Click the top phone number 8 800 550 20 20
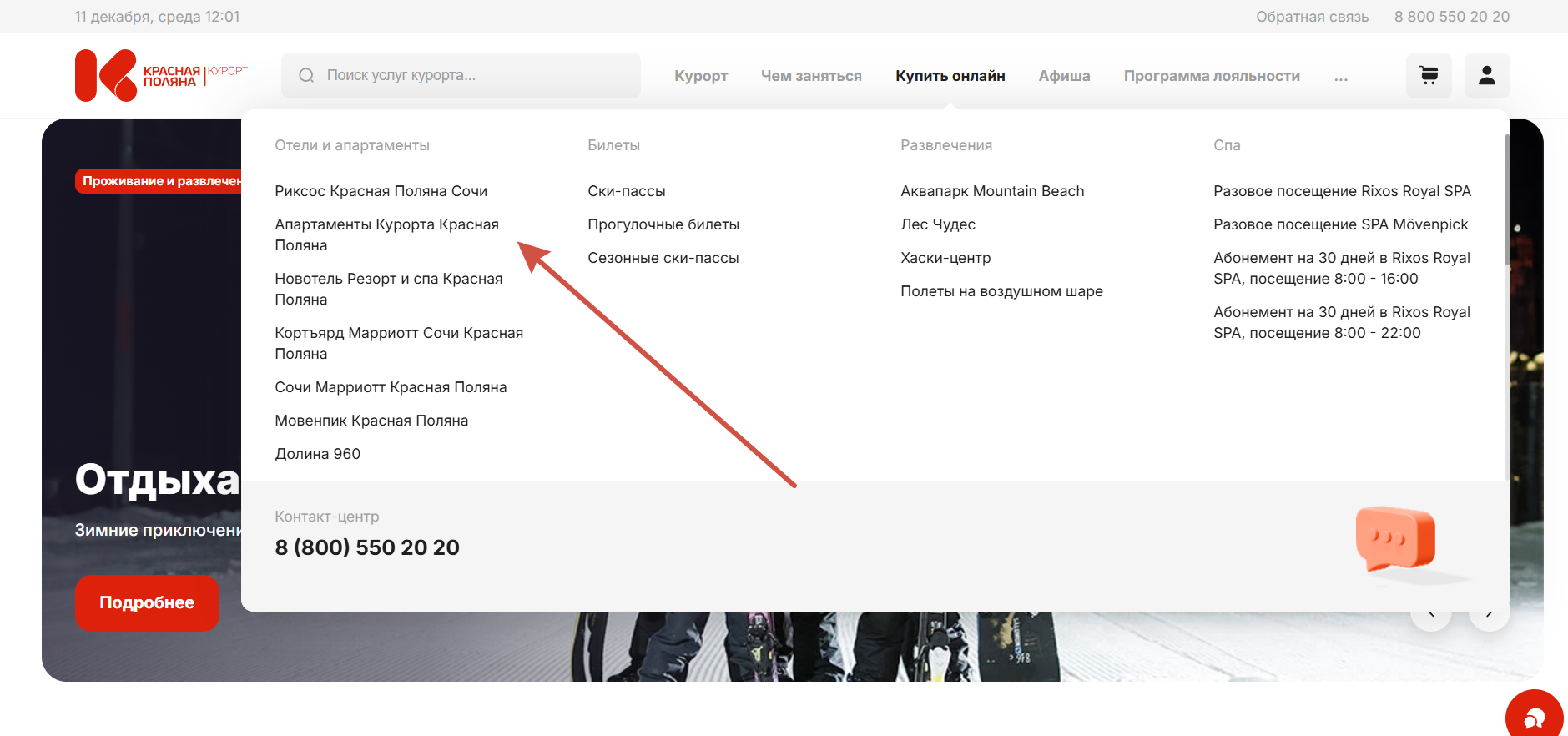1568x736 pixels. [x=1452, y=17]
